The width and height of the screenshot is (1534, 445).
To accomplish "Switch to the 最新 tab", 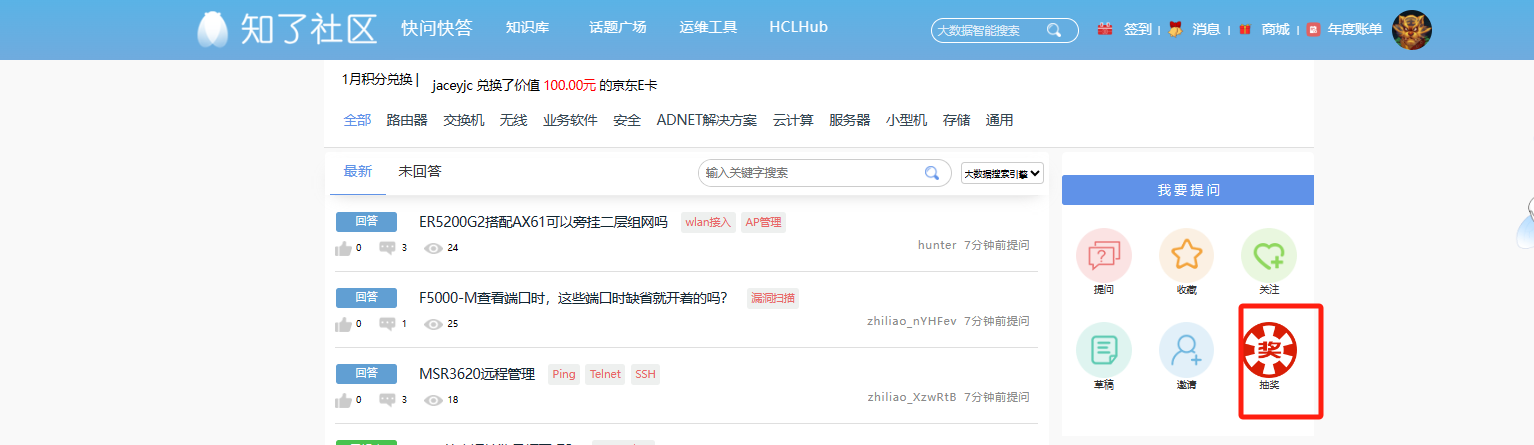I will [358, 171].
